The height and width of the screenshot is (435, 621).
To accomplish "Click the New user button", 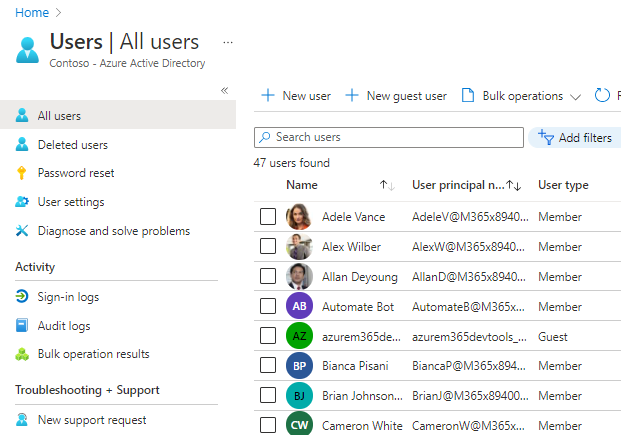I will 296,96.
